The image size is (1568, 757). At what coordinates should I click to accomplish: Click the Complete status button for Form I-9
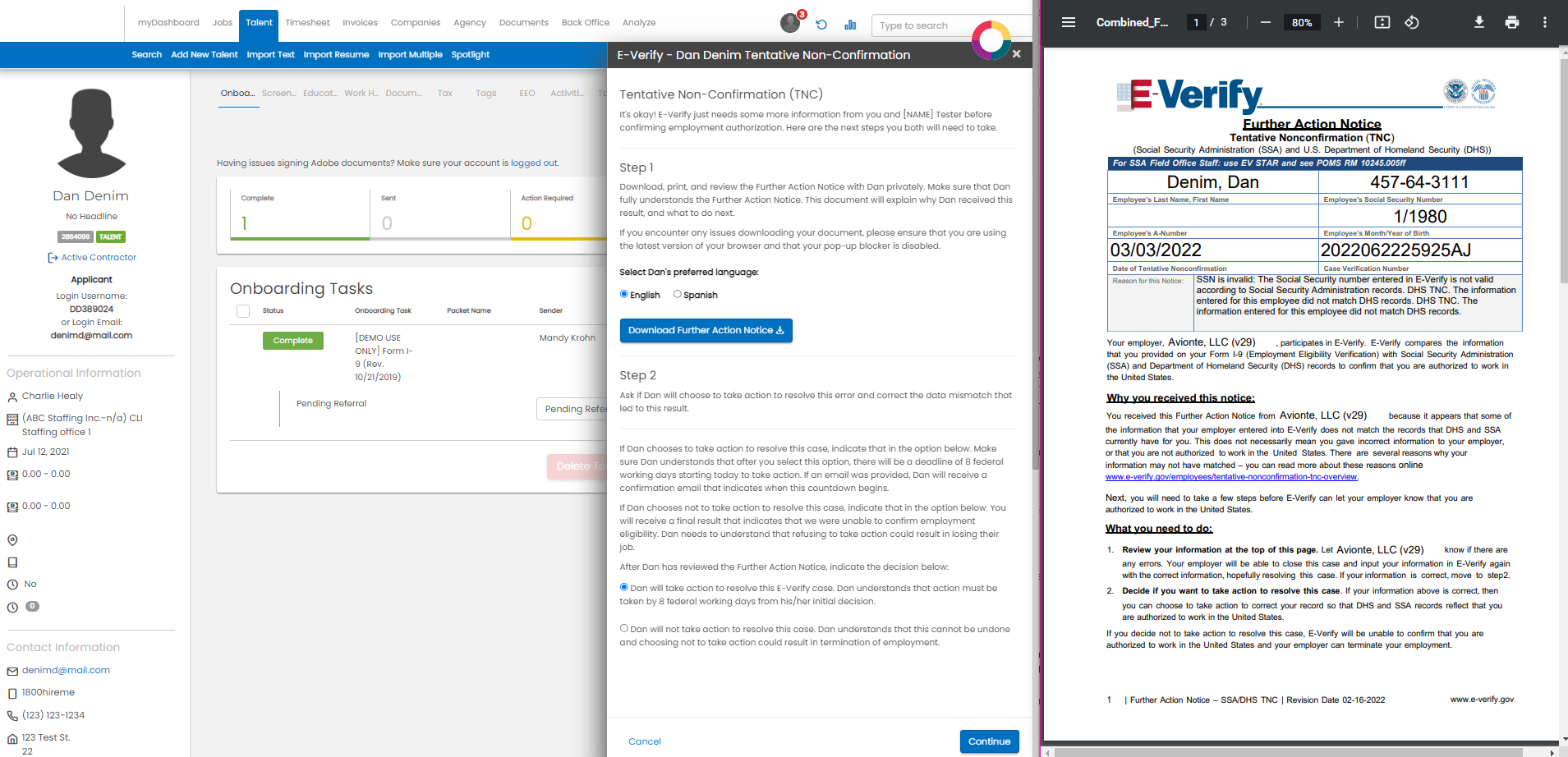click(x=293, y=341)
